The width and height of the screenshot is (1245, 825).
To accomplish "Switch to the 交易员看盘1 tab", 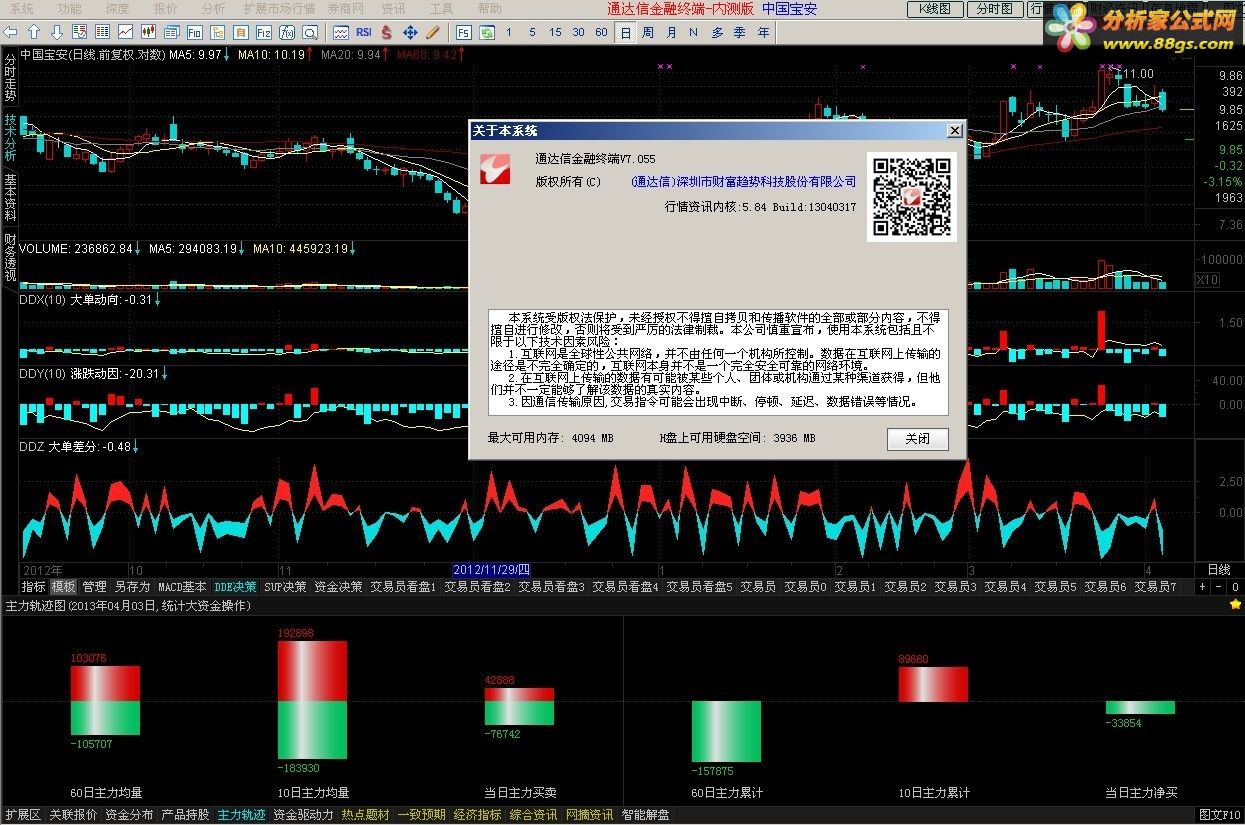I will click(x=403, y=587).
